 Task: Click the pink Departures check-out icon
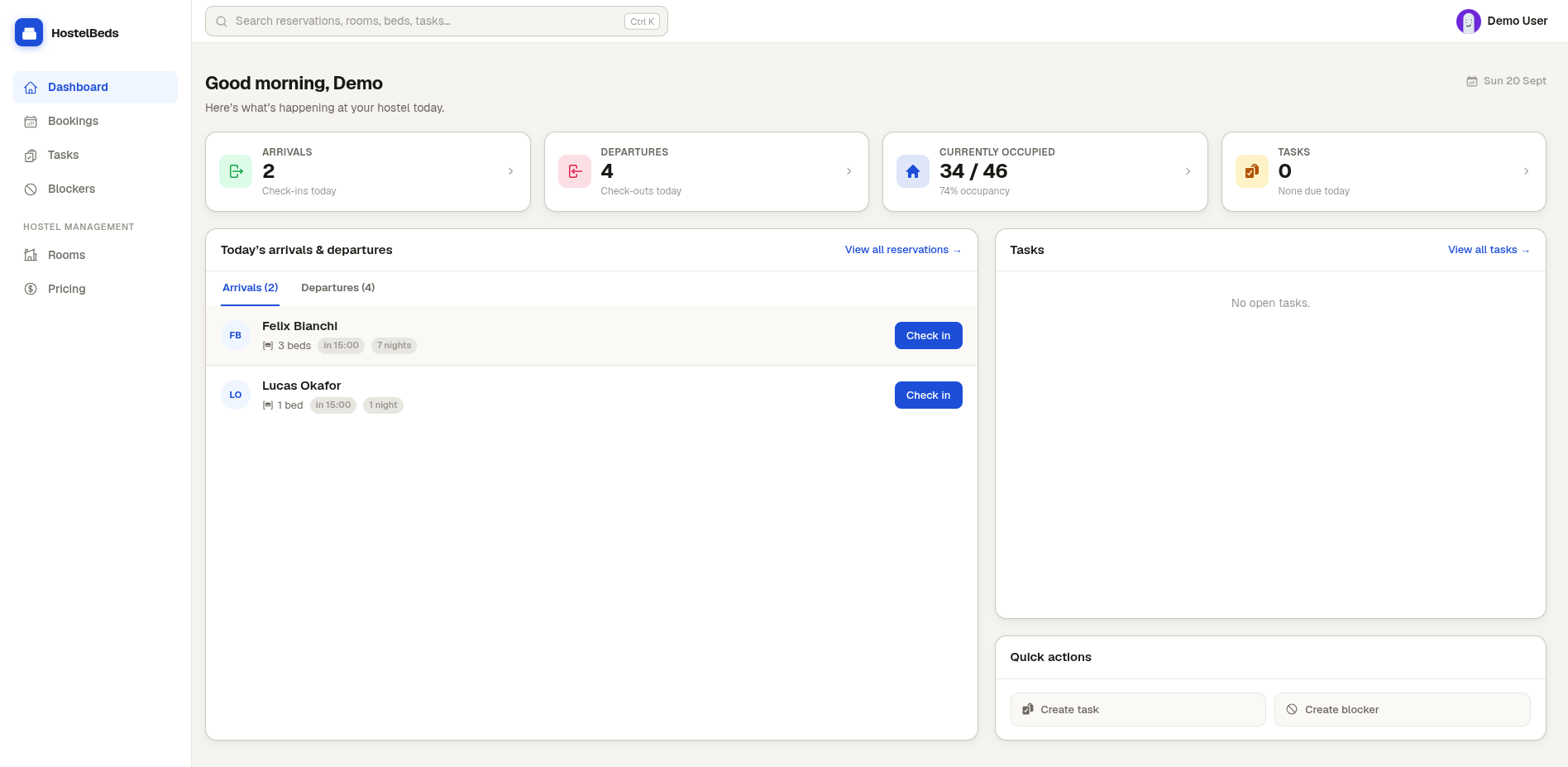[575, 171]
